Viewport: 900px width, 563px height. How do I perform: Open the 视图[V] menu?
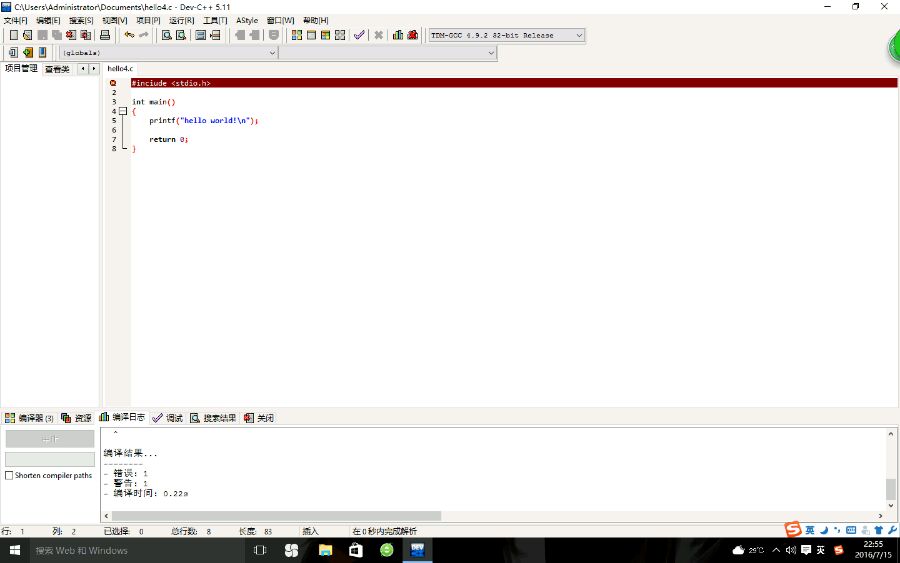pyautogui.click(x=115, y=20)
